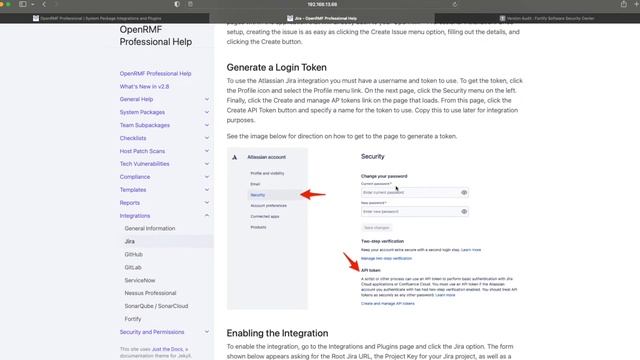Open What's New in v2.8 link
This screenshot has height=360, width=640.
[144, 87]
